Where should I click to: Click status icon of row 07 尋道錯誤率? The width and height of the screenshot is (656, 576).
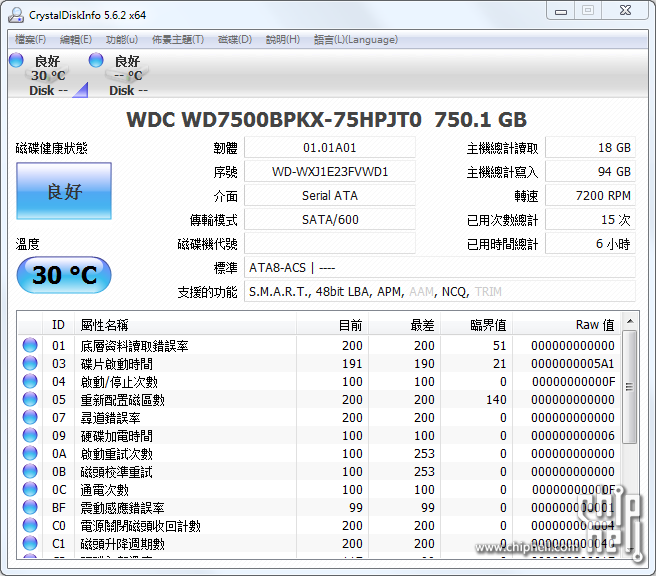30,417
